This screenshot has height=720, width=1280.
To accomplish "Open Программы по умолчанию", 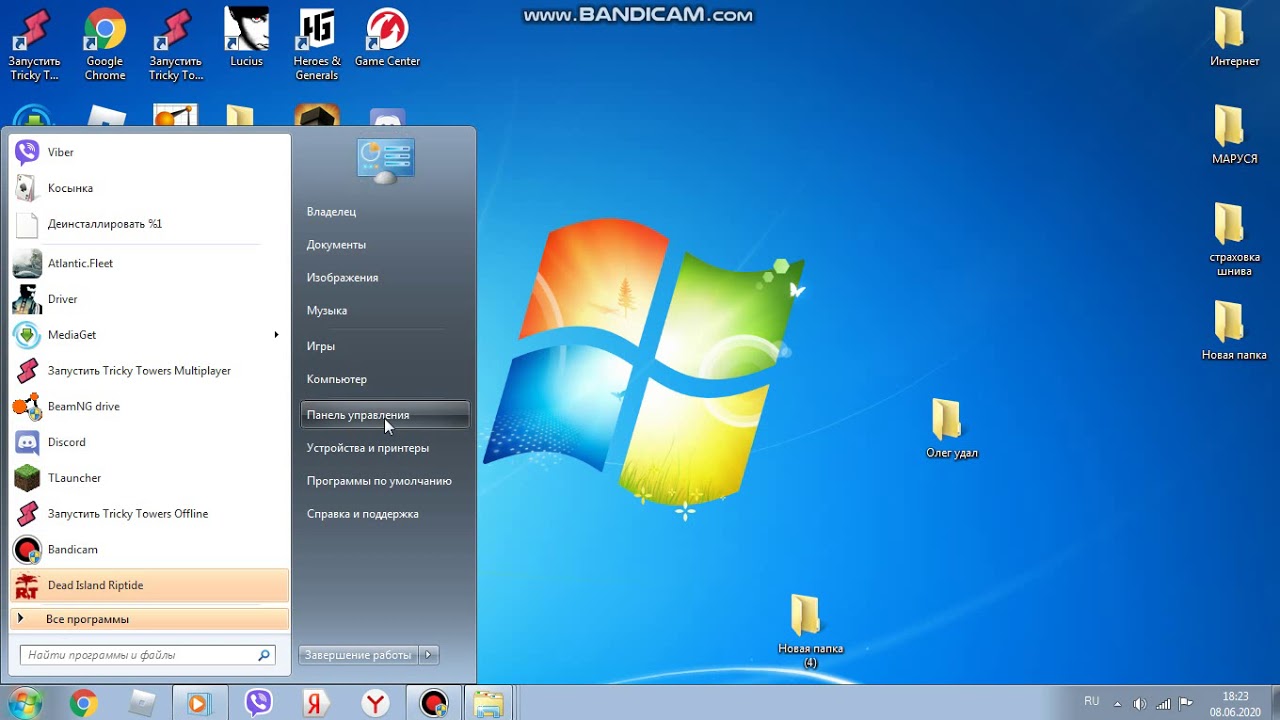I will tap(385, 481).
